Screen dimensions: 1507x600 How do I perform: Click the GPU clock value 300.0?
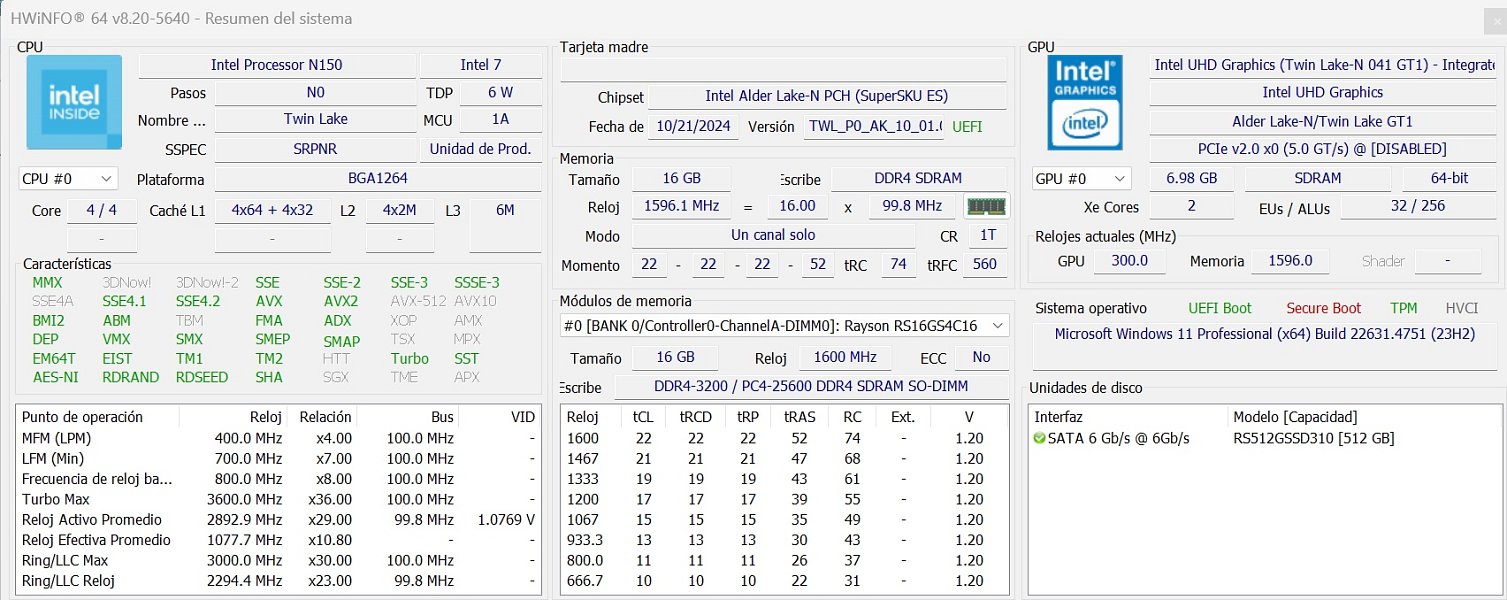(x=1130, y=261)
